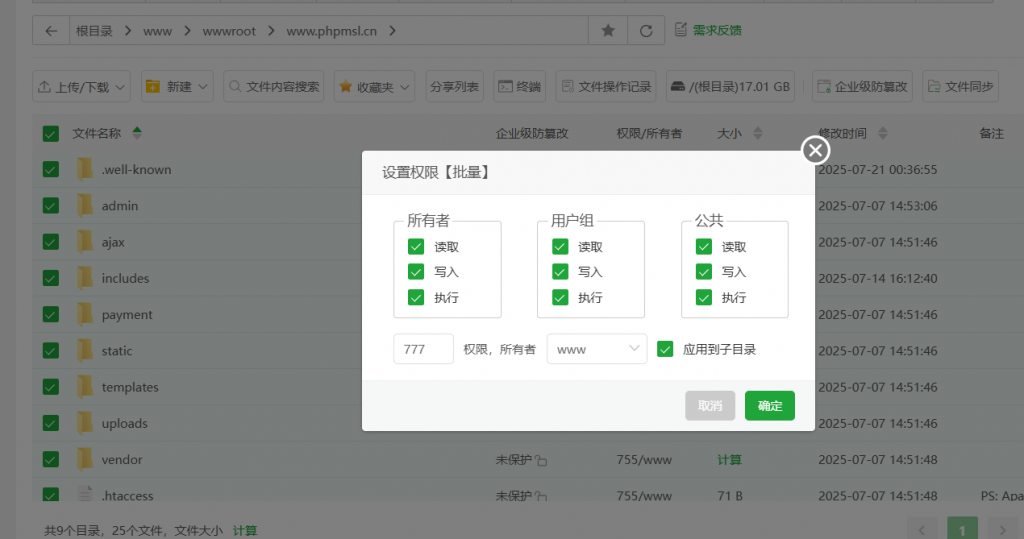Click the lock icon in vendor row
This screenshot has width=1024, height=539.
pos(541,461)
